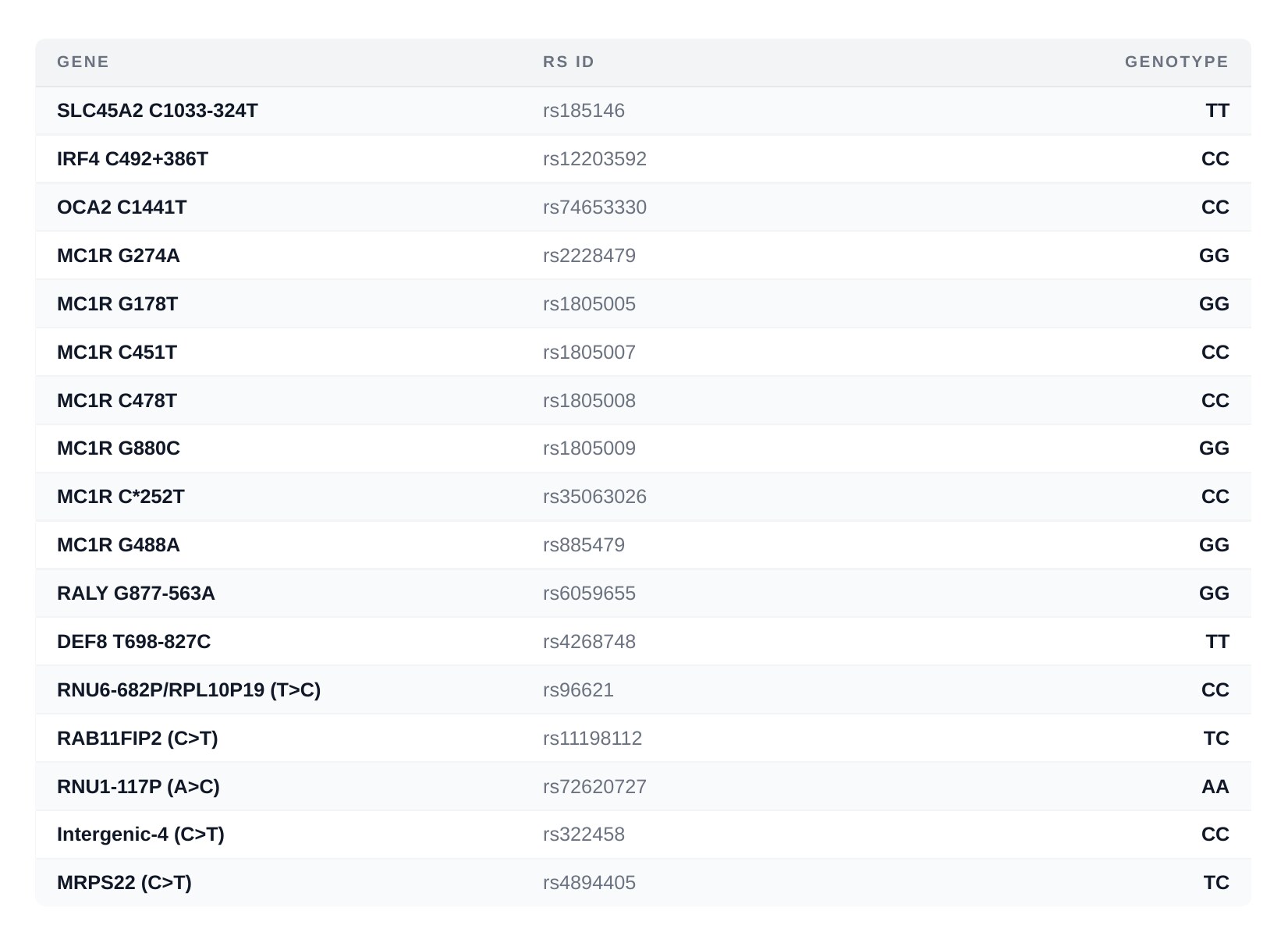Click the rs1805005 ID cell

[x=589, y=304]
